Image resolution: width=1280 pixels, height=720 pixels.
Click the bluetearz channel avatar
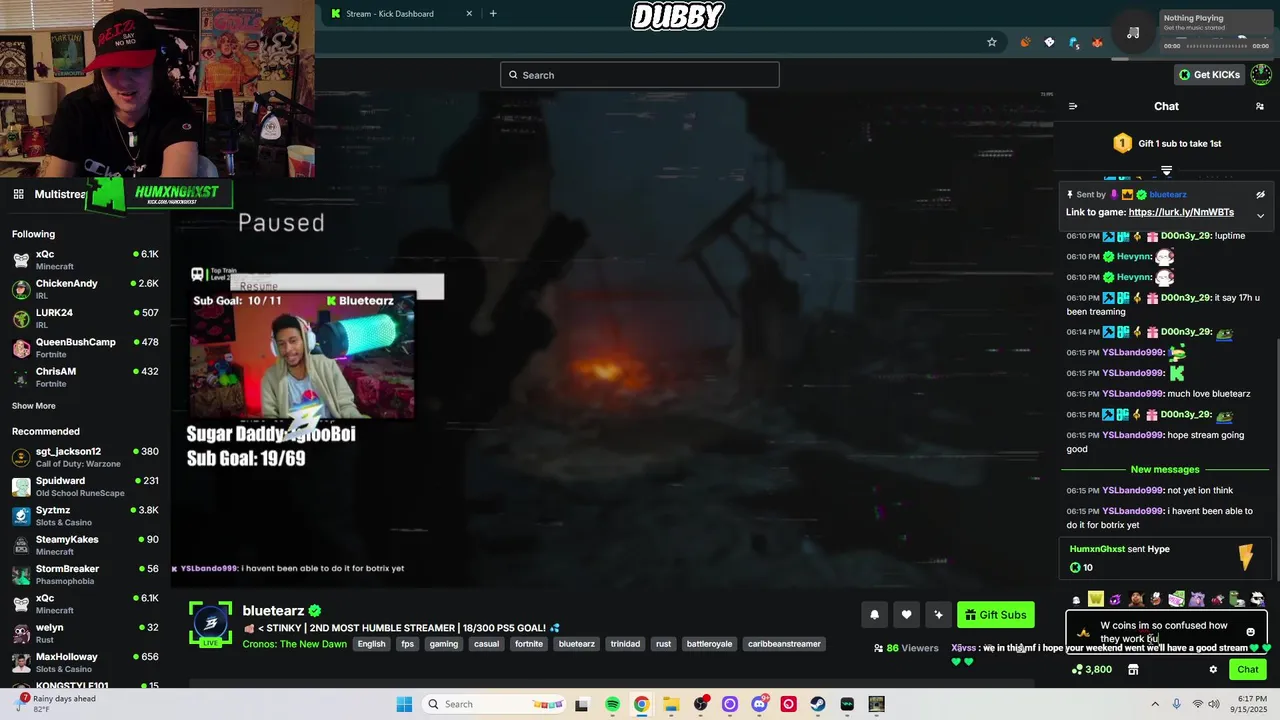click(210, 622)
